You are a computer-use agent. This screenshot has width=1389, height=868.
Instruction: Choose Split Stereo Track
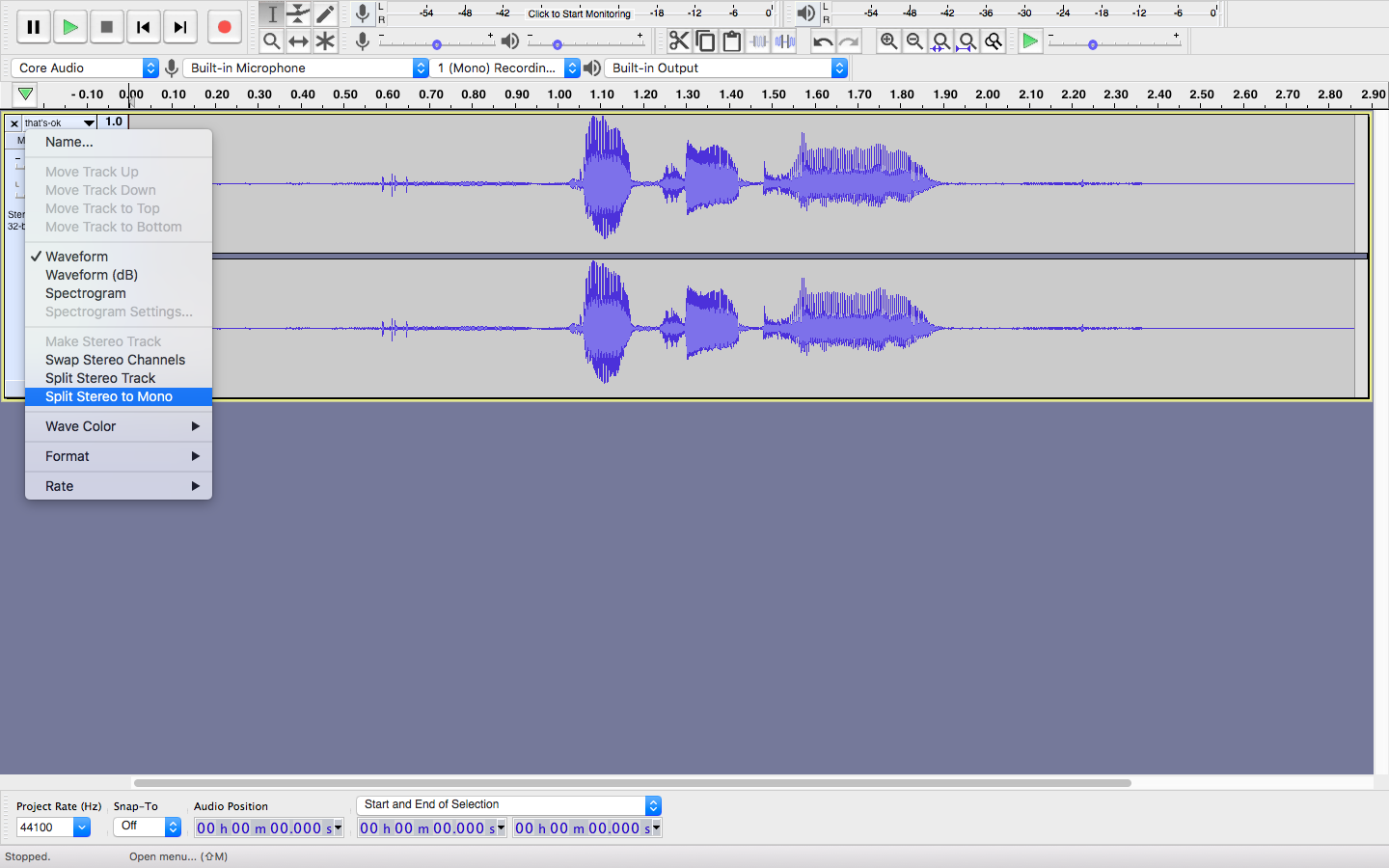pyautogui.click(x=119, y=378)
